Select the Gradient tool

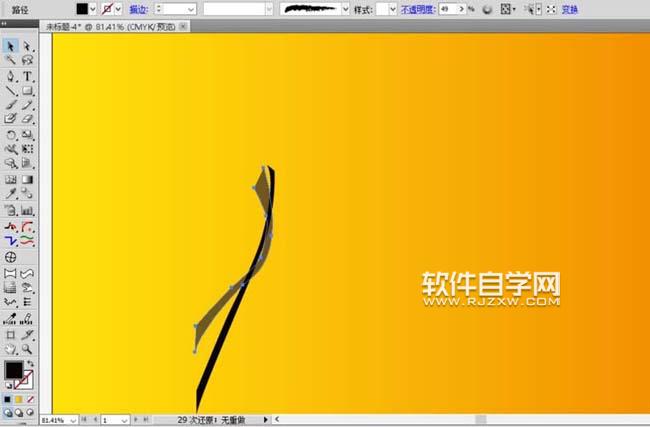27,180
